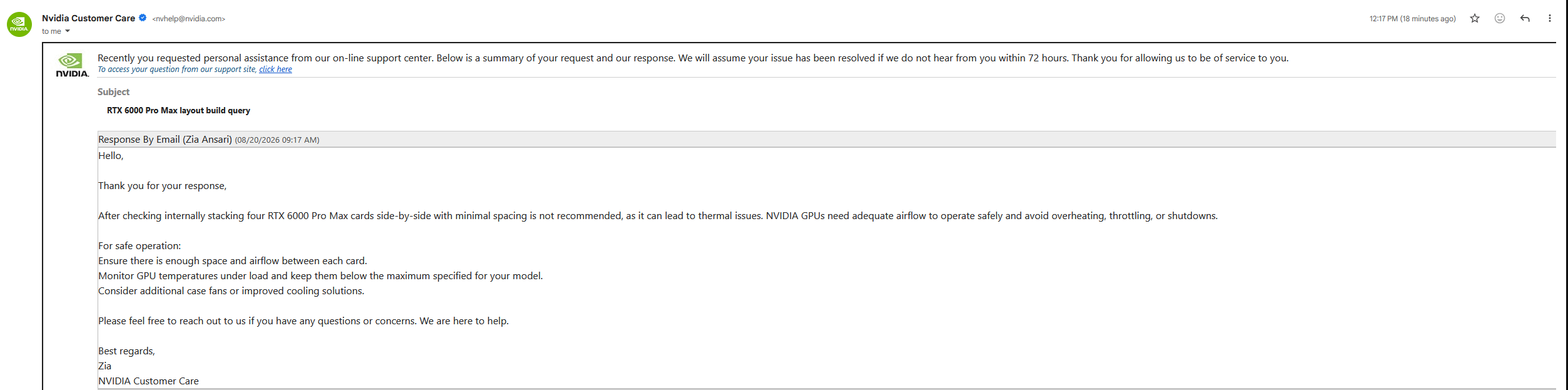Click the 08/20/2026 09:17 AM response date
This screenshot has width=1568, height=390.
coord(277,140)
